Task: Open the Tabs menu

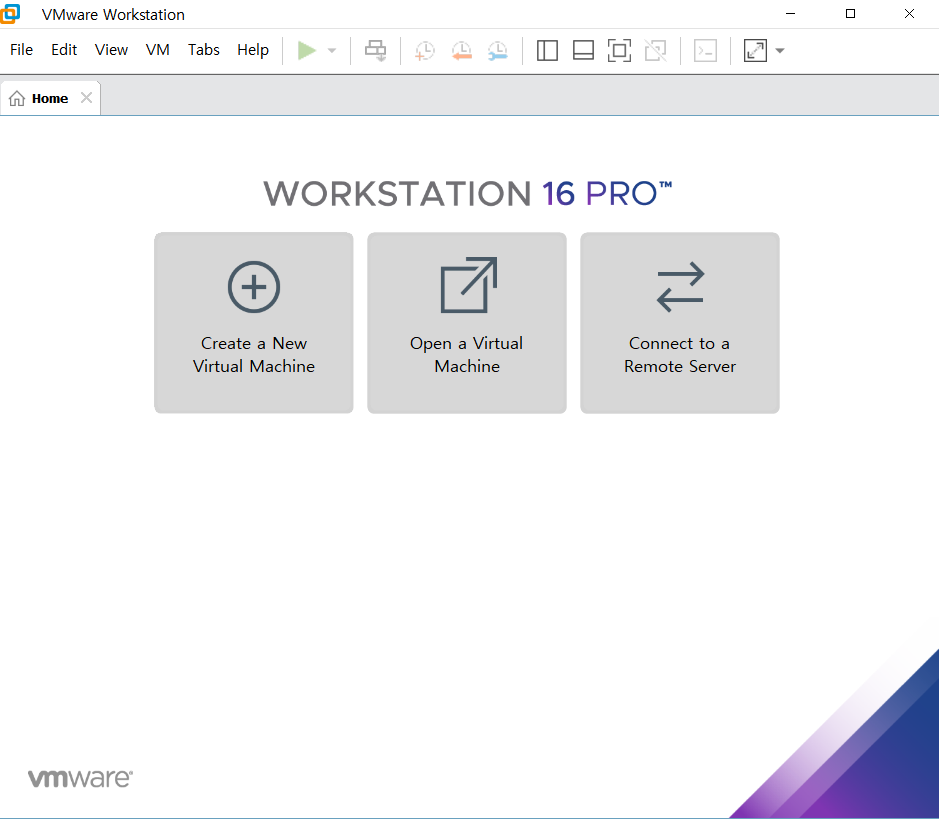Action: [x=204, y=50]
